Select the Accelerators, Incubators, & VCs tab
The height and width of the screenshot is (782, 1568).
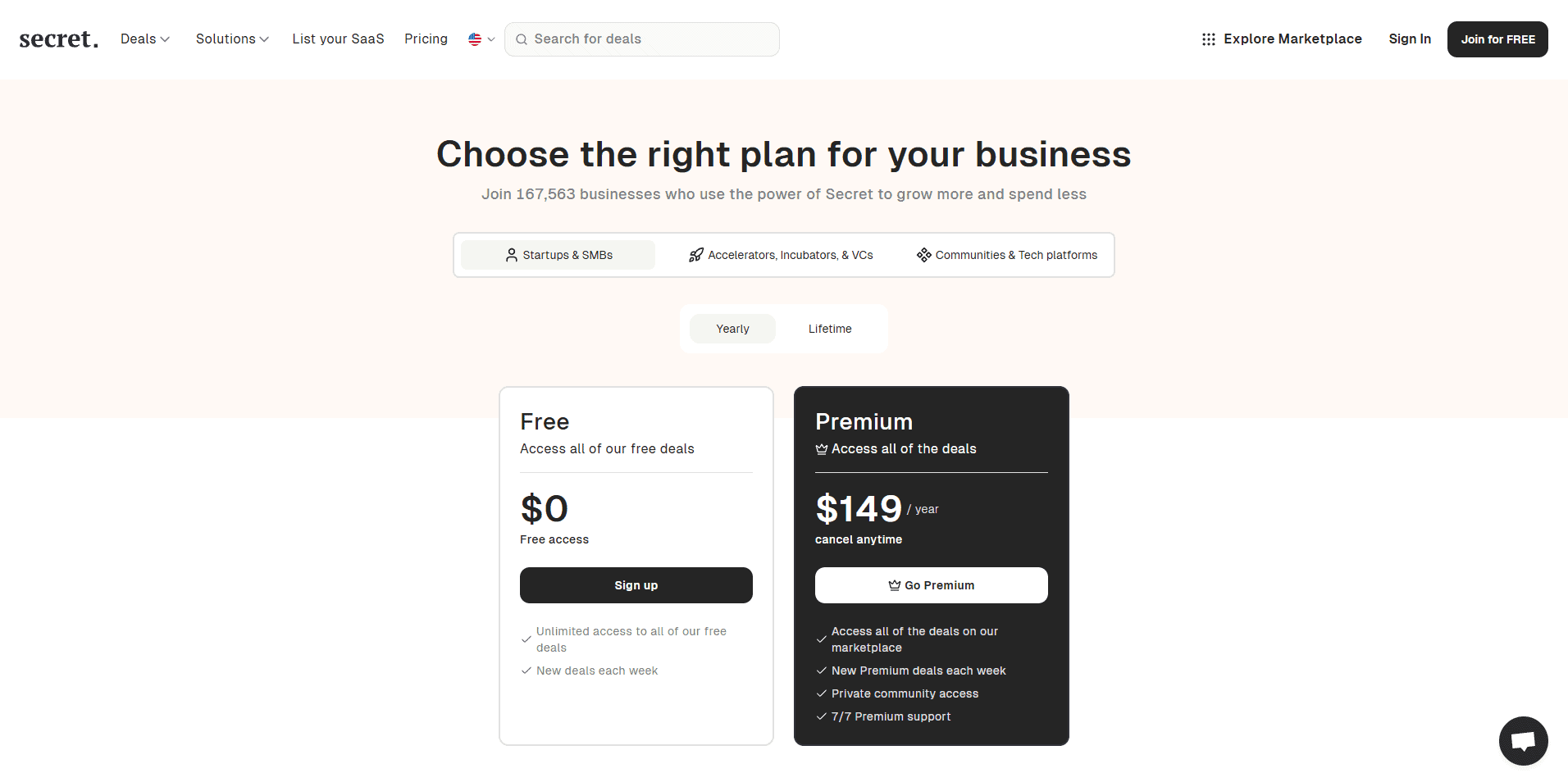pos(782,255)
